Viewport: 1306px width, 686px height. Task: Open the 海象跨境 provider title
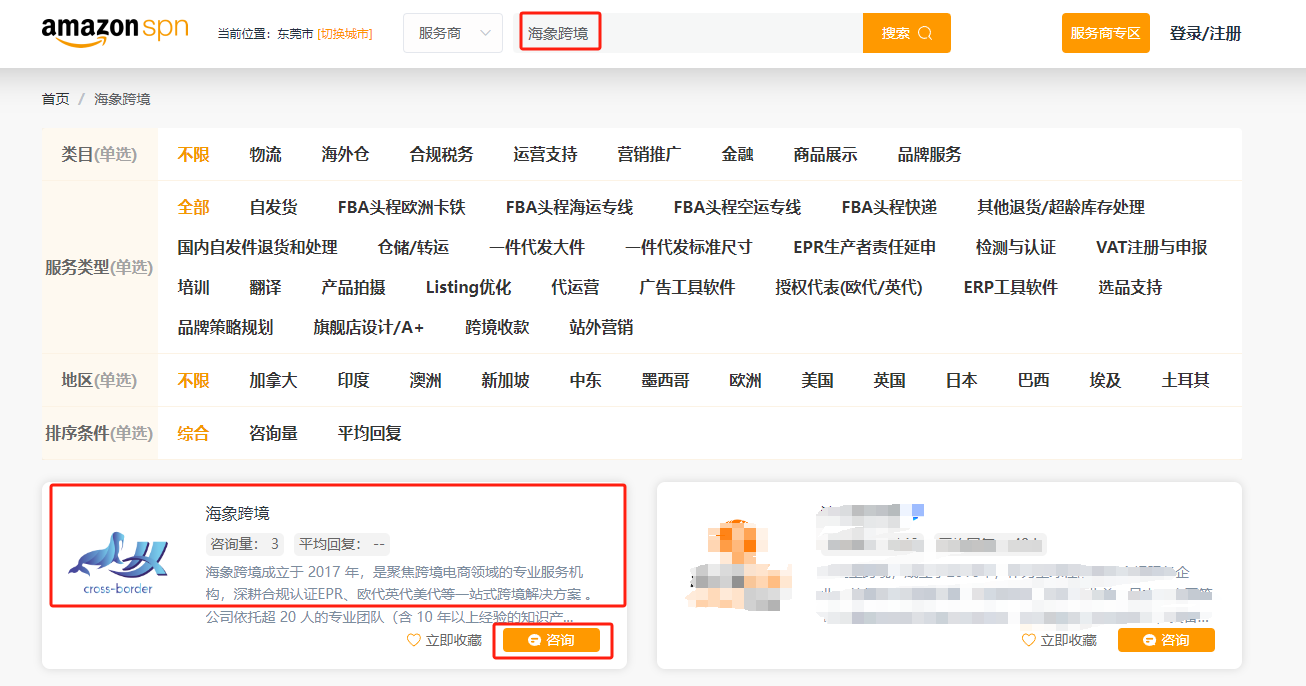tap(238, 513)
